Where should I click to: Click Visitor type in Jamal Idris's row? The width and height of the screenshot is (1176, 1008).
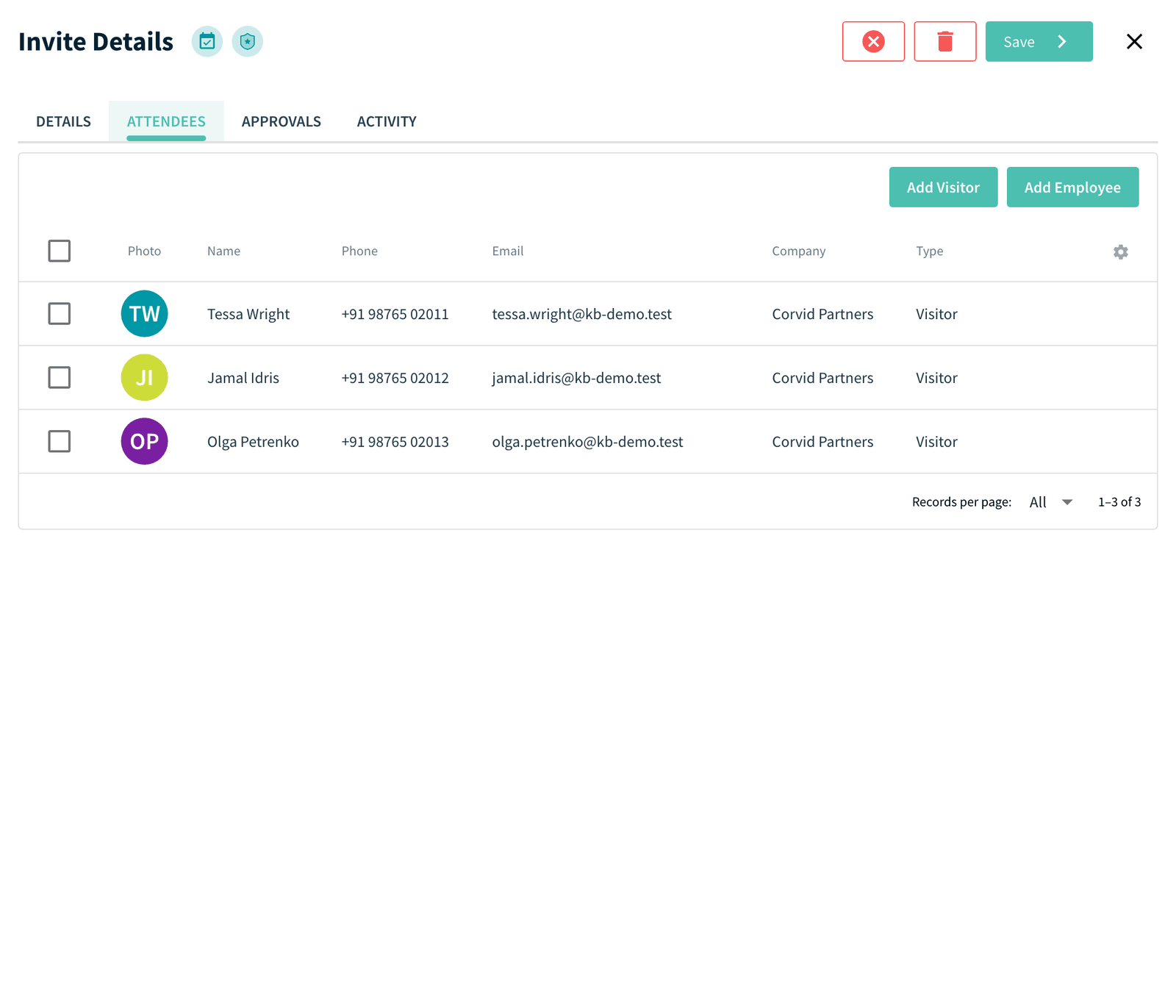click(x=936, y=378)
